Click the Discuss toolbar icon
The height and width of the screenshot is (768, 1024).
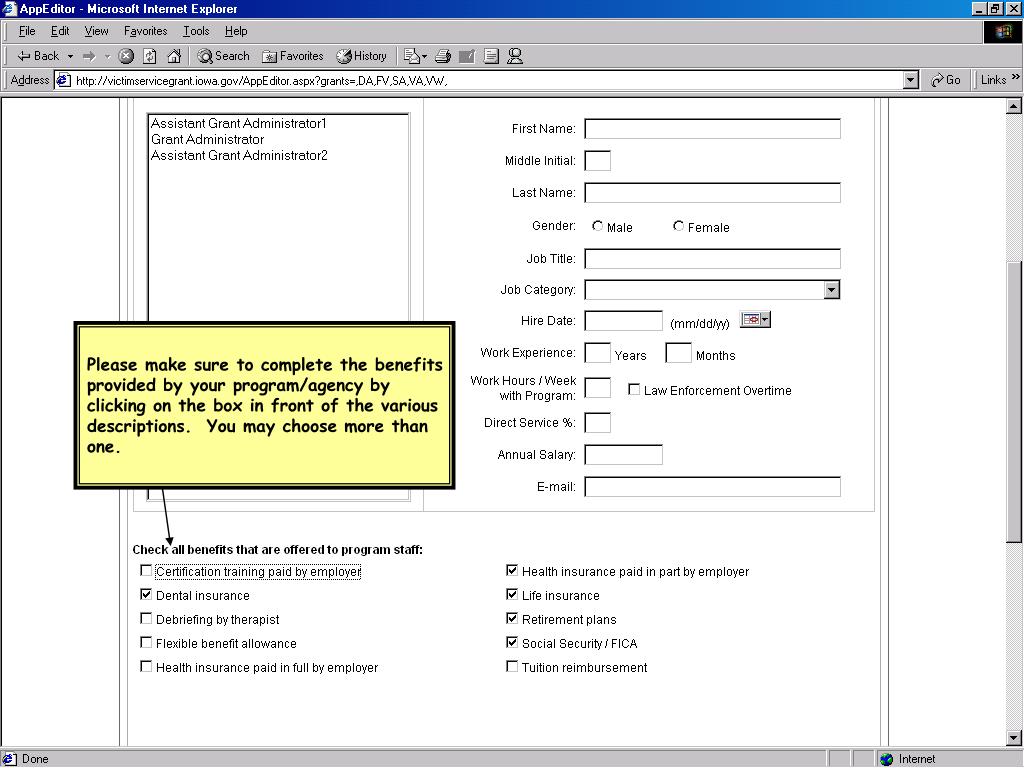click(491, 56)
